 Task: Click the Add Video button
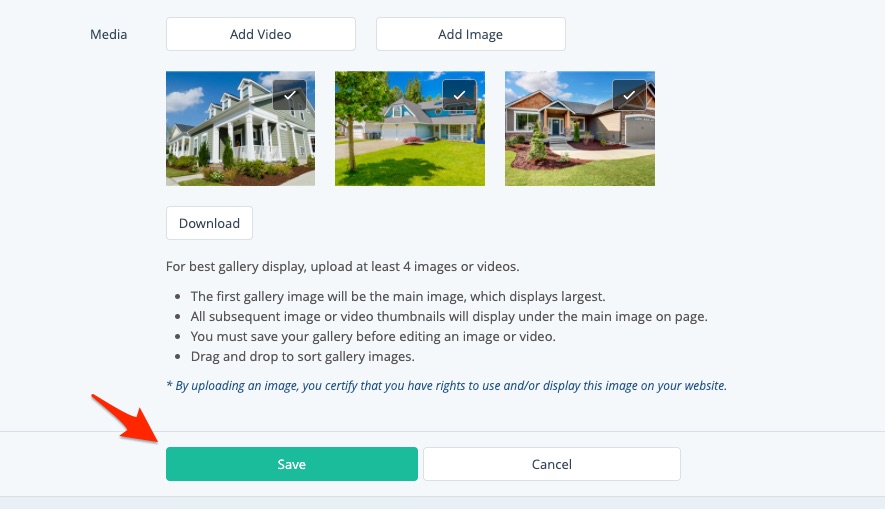[x=261, y=34]
